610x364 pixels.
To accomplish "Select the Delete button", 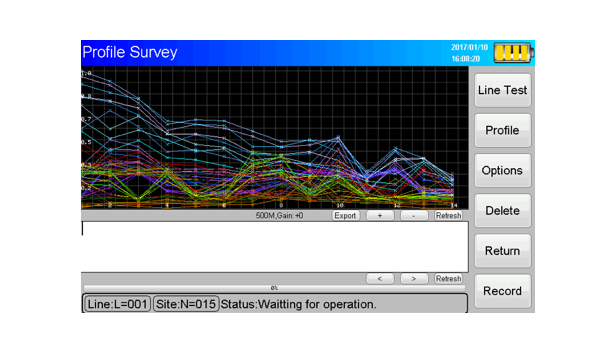I will coord(502,210).
